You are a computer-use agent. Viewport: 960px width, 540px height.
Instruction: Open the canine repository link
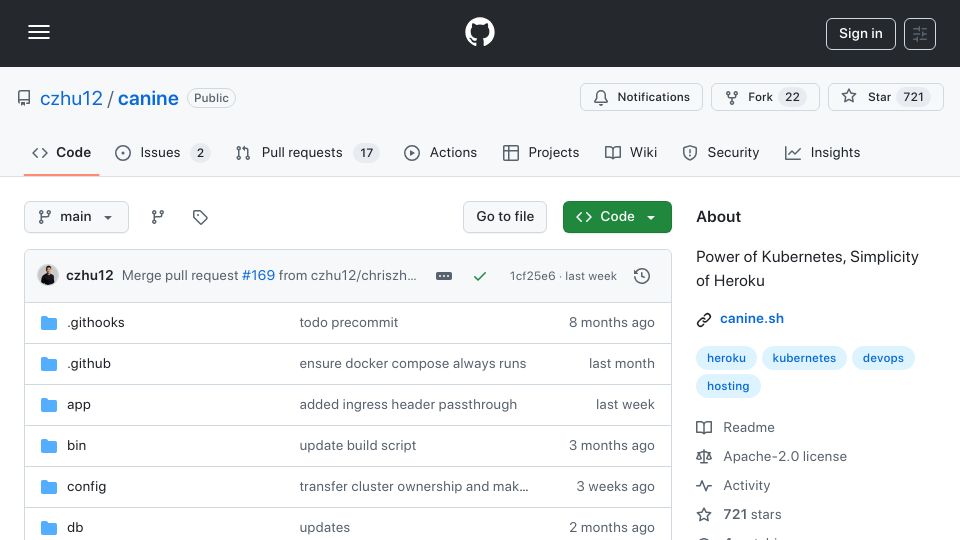click(x=148, y=98)
